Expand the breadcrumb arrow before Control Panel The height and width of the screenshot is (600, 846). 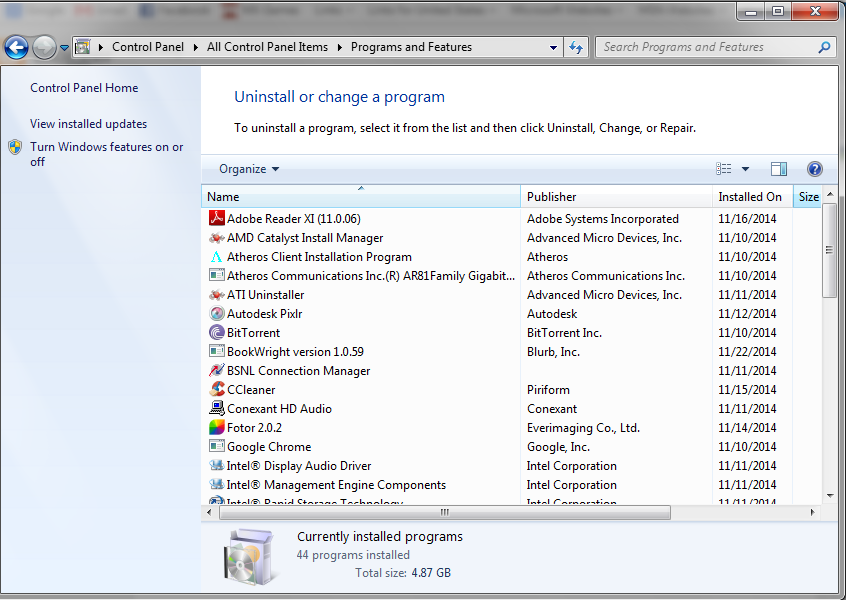point(100,47)
